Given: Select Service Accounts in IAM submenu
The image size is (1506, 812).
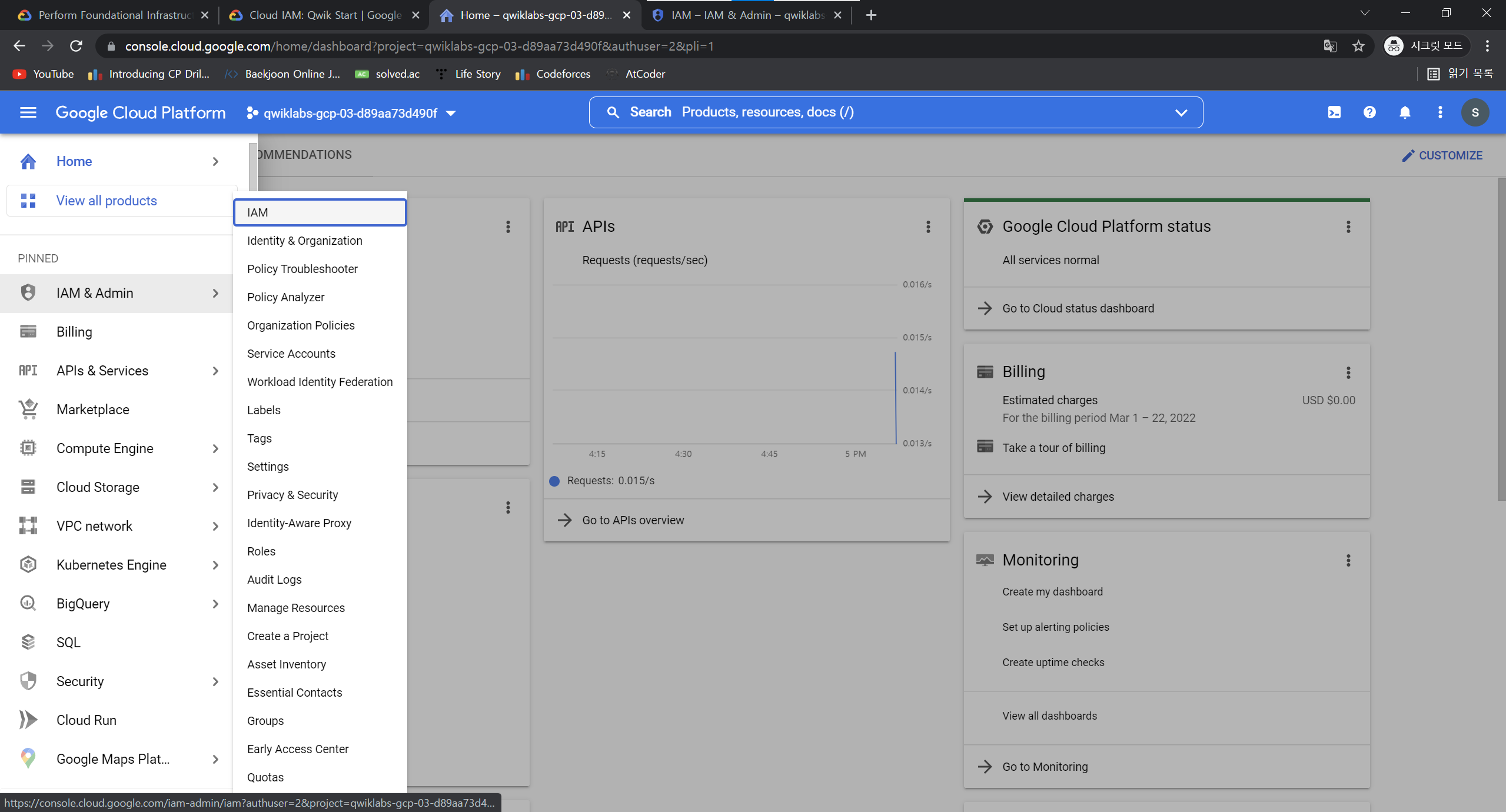Looking at the screenshot, I should coord(291,354).
